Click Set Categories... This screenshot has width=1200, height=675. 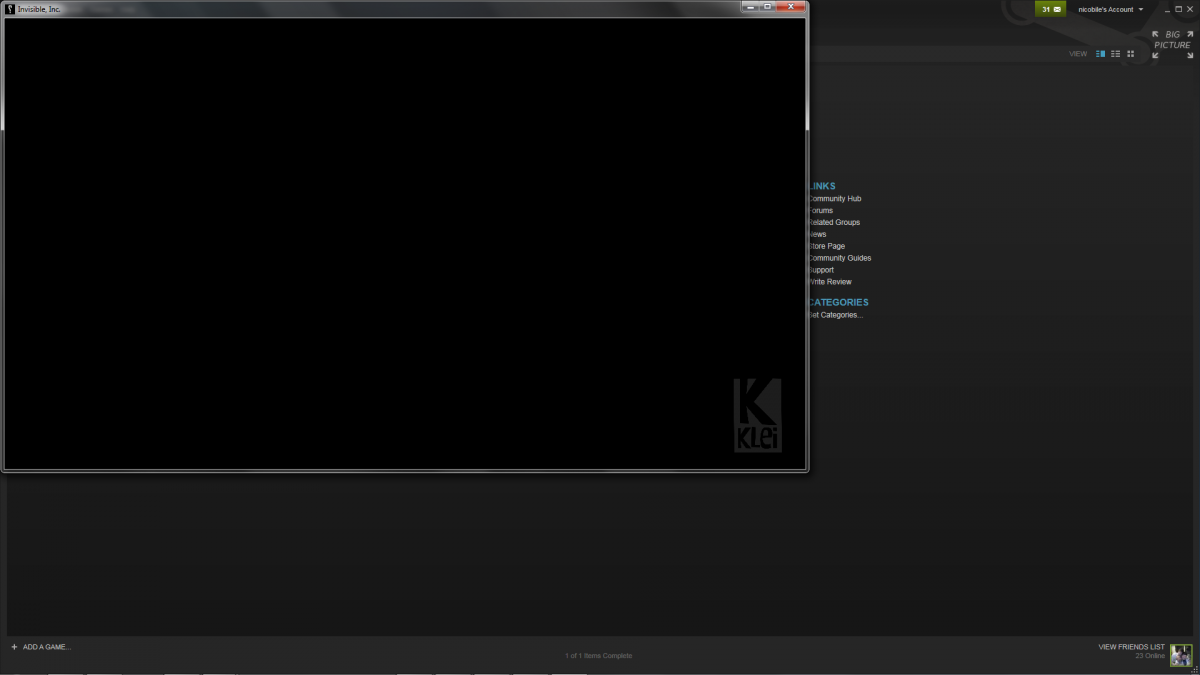(837, 315)
